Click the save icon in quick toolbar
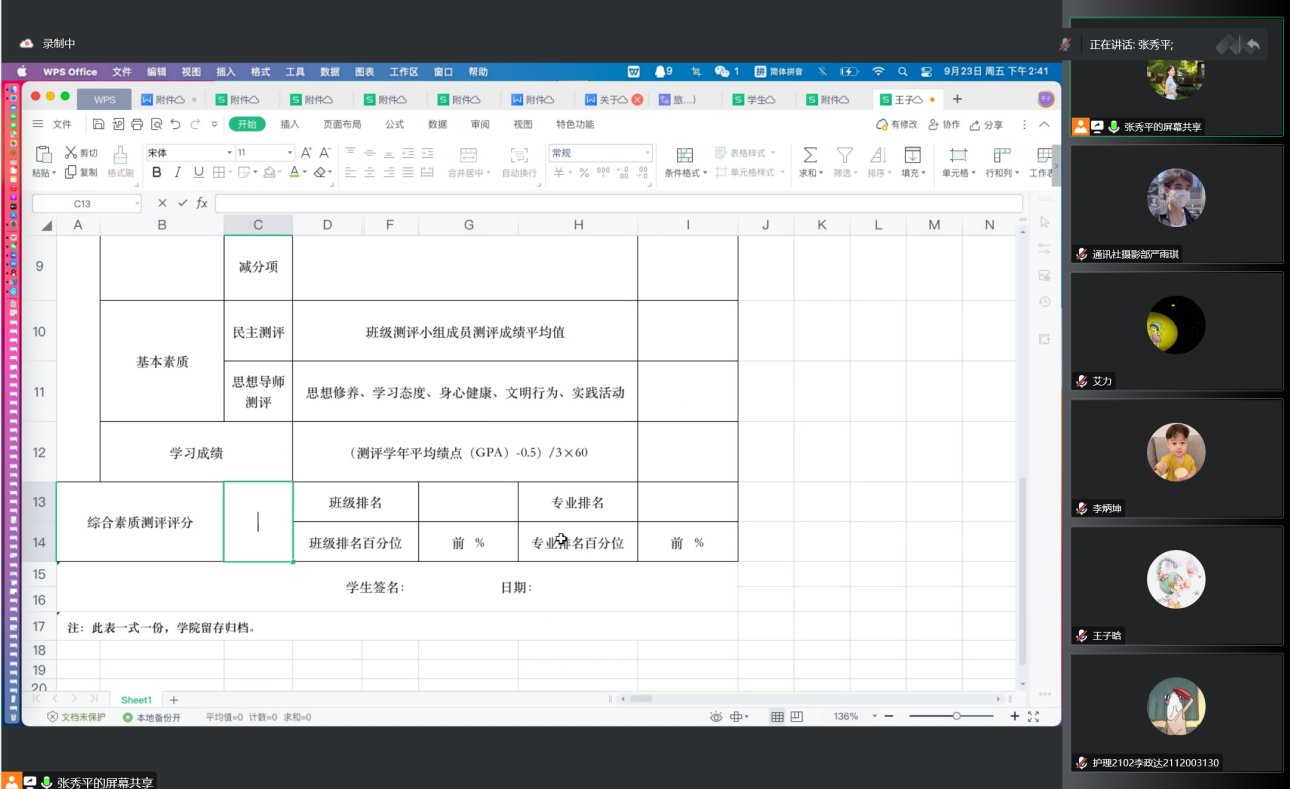Screen dimensions: 1290x789 [98, 125]
